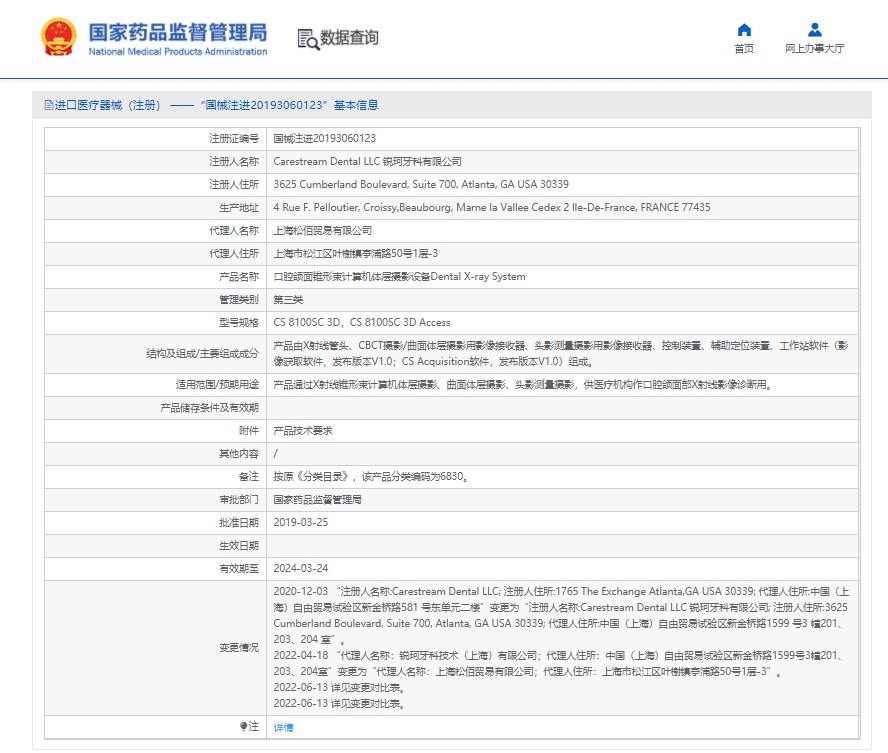Select agent address 上海市松江区叶榭镇
This screenshot has height=753, width=888.
pyautogui.click(x=355, y=254)
